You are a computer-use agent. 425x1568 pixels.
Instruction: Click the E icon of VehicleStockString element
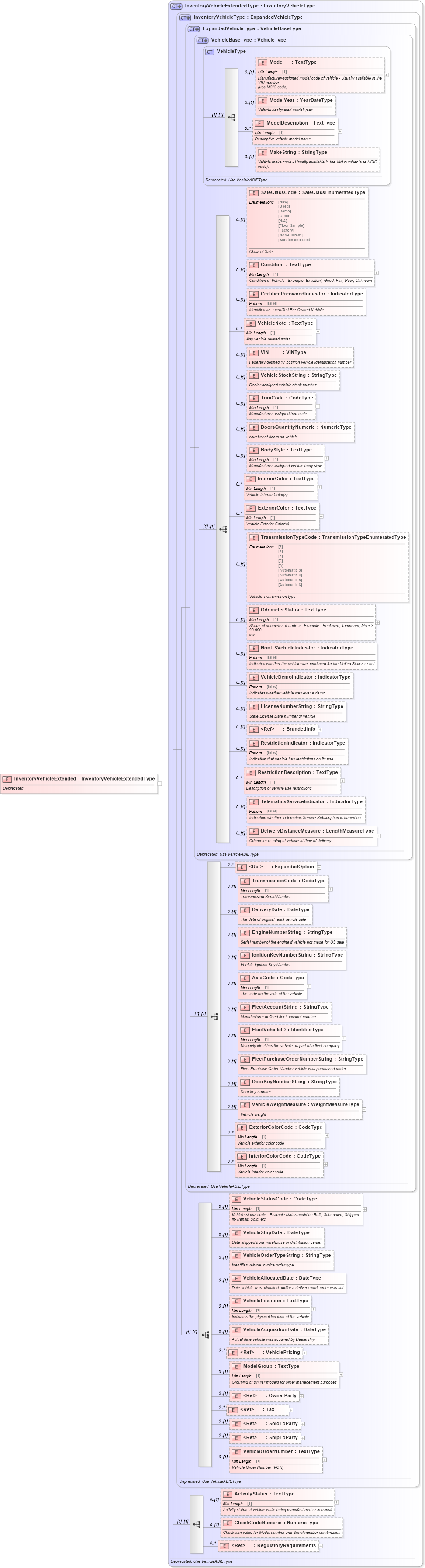254,375
